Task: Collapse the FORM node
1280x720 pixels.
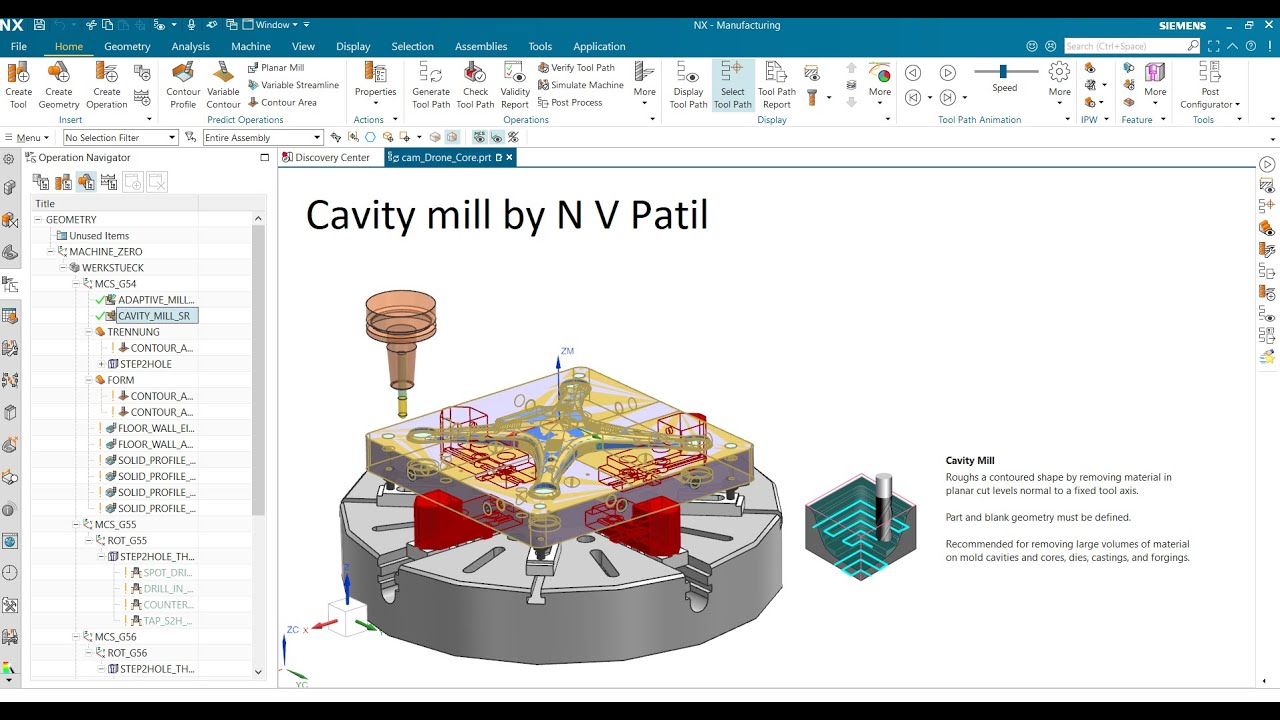Action: 88,380
